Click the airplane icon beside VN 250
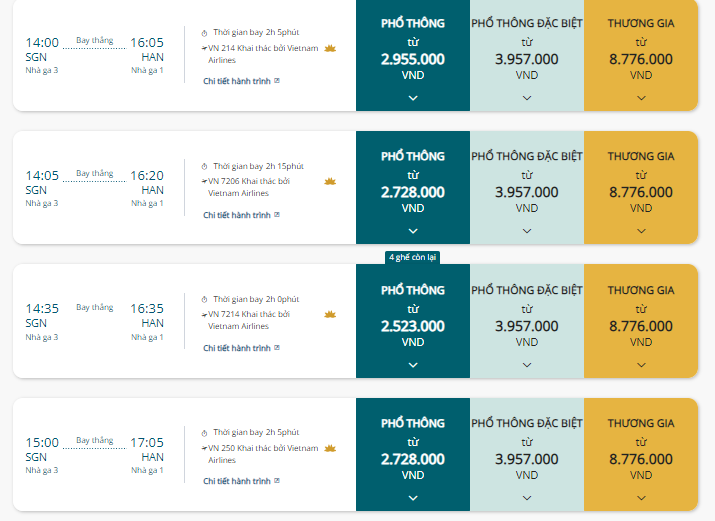Image resolution: width=715 pixels, height=521 pixels. coord(204,448)
